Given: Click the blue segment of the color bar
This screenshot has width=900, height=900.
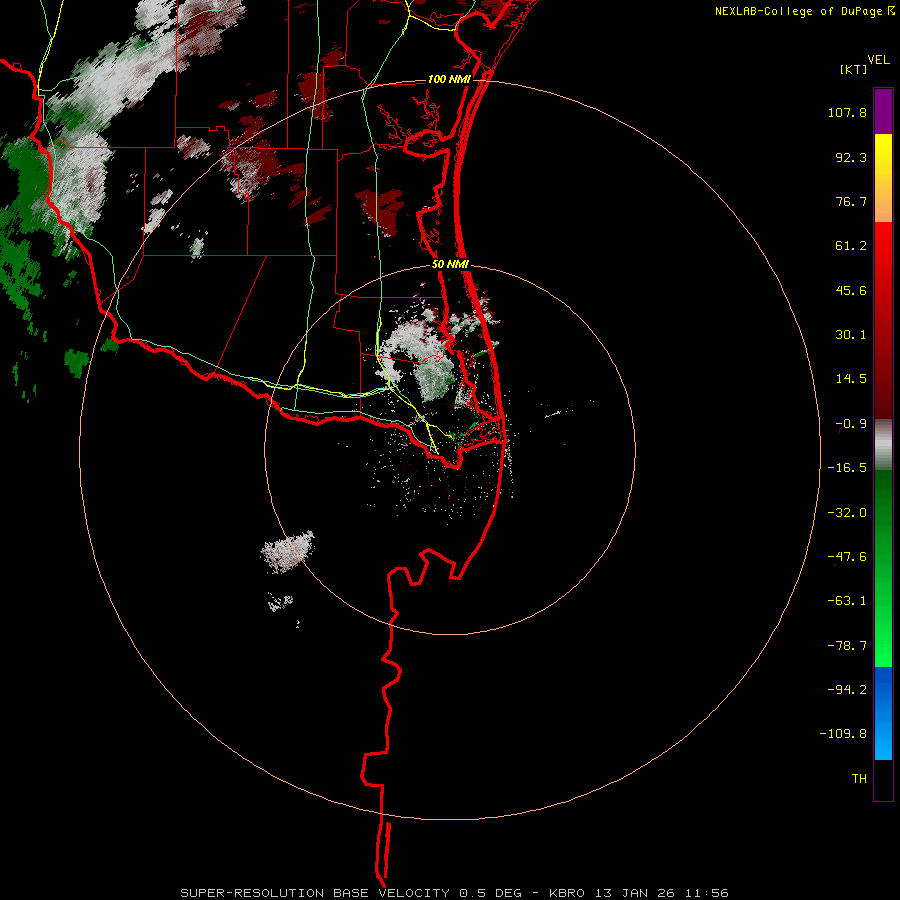Looking at the screenshot, I should point(883,713).
